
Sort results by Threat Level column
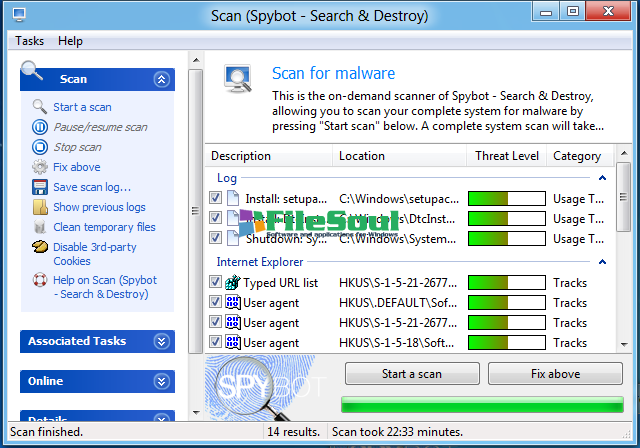[507, 156]
